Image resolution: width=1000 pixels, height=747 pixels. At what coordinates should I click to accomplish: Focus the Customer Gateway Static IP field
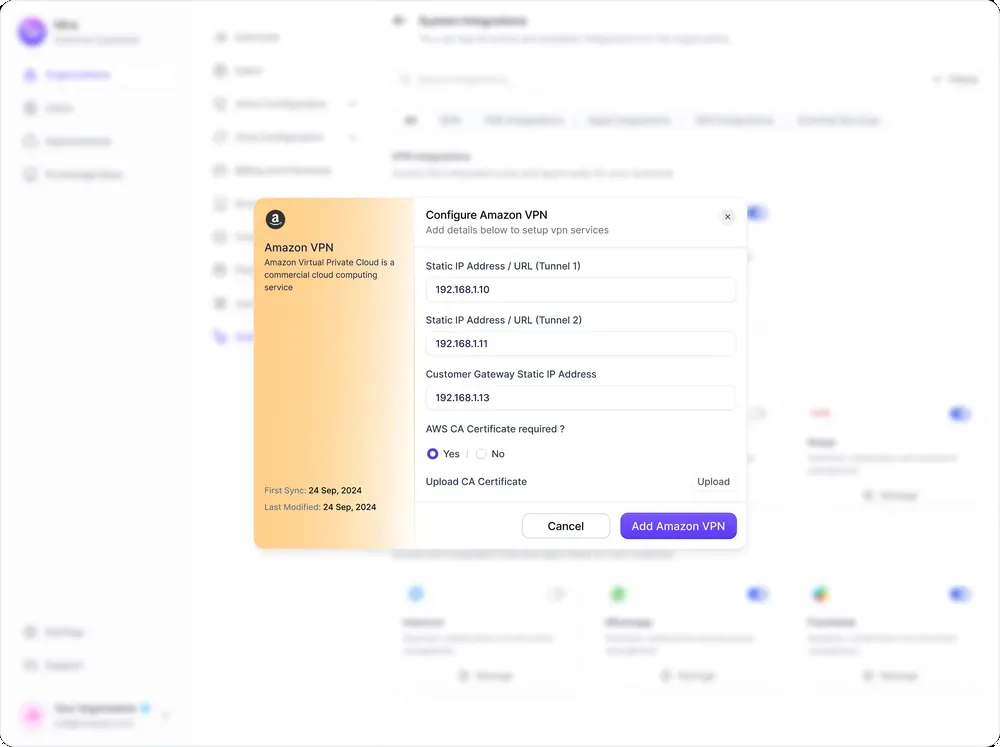pyautogui.click(x=580, y=398)
